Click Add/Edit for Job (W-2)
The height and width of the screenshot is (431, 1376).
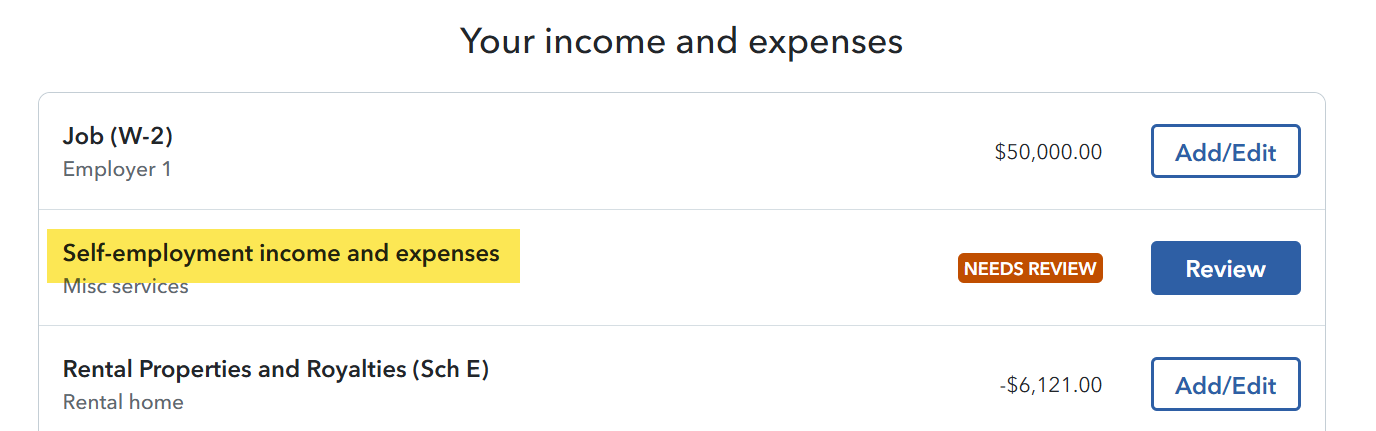click(x=1225, y=151)
